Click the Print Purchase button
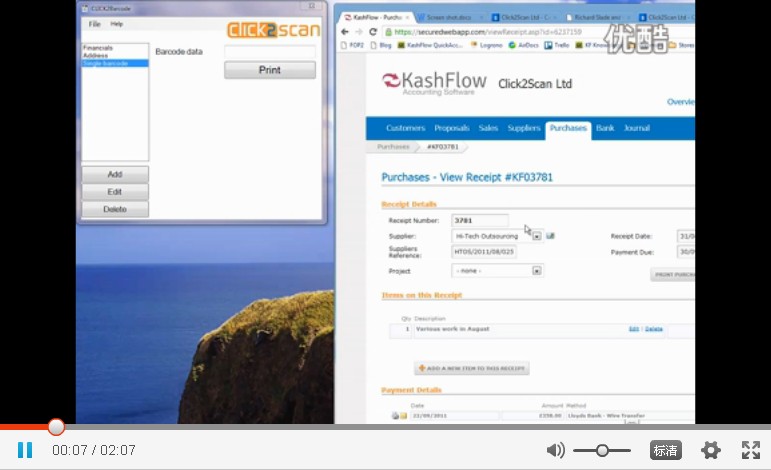Viewport: 771px width, 470px height. point(673,274)
